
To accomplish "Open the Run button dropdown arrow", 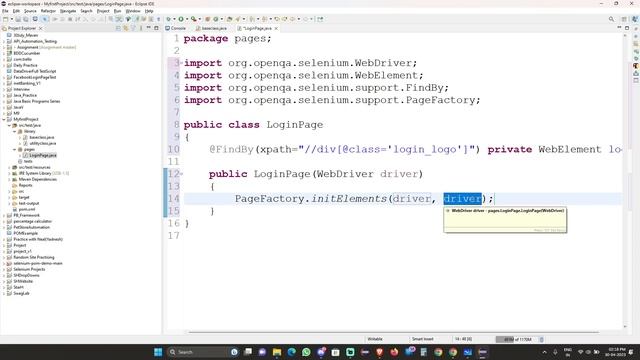I will pos(187,19).
